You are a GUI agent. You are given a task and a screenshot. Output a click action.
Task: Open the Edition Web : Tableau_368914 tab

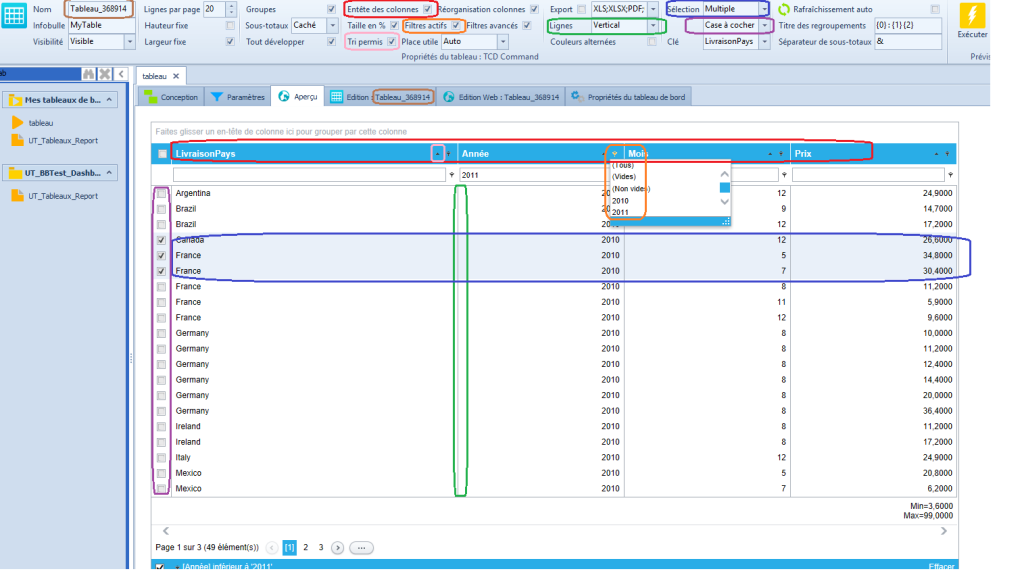point(502,97)
